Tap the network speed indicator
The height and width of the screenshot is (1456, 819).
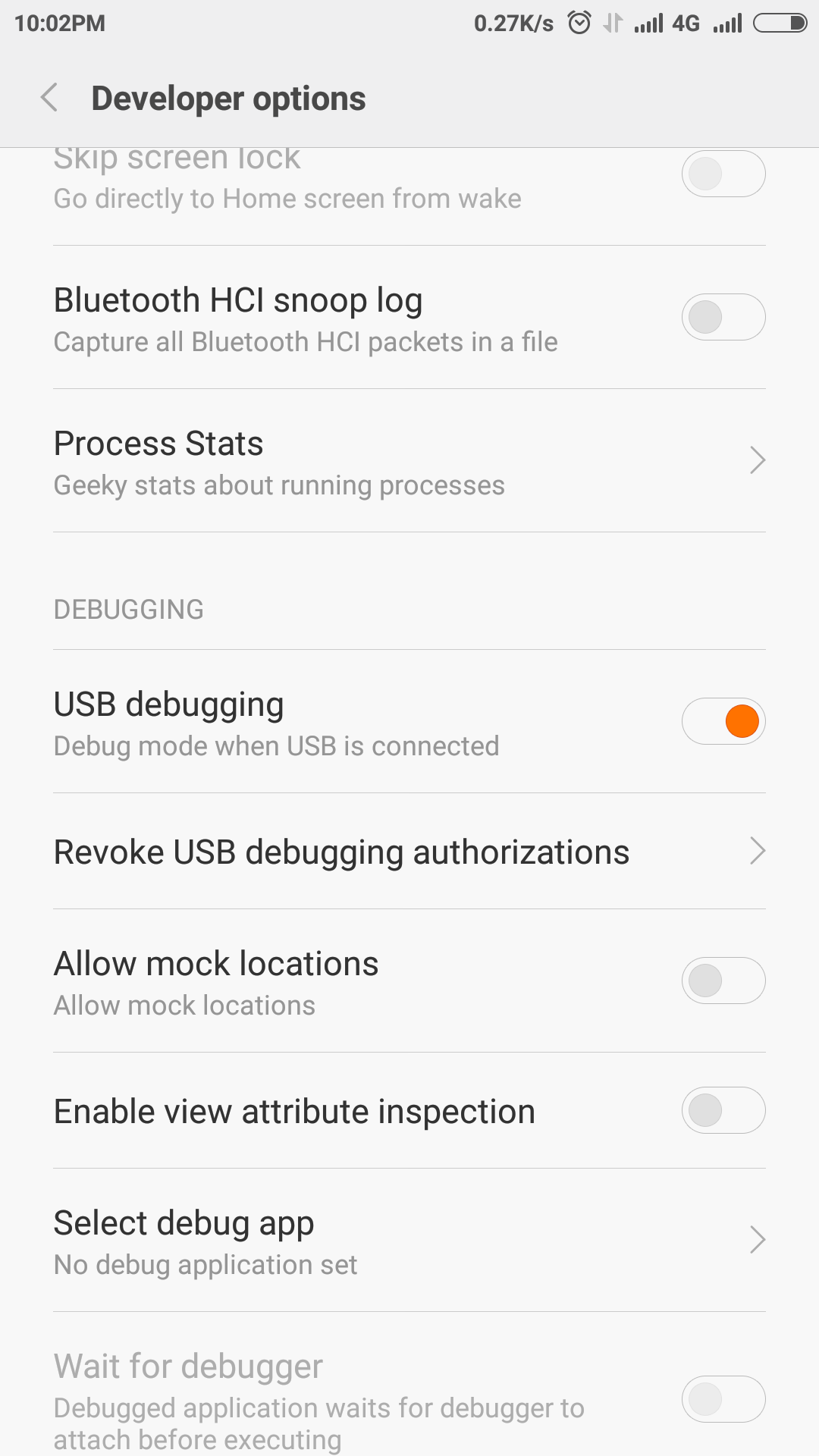click(x=513, y=24)
